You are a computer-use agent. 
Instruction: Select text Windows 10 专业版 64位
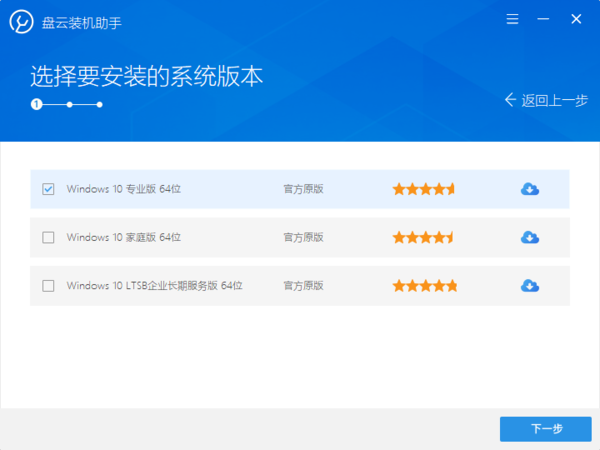point(124,189)
